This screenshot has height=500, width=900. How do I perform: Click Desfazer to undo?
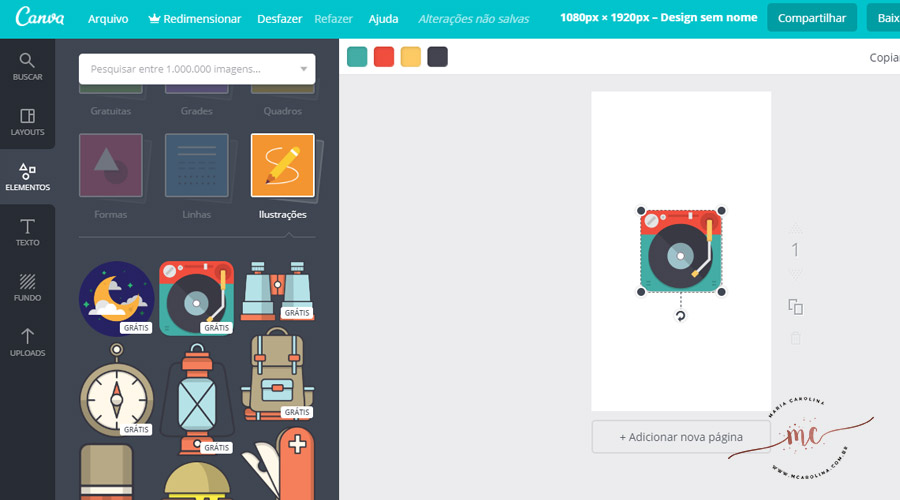[x=279, y=19]
